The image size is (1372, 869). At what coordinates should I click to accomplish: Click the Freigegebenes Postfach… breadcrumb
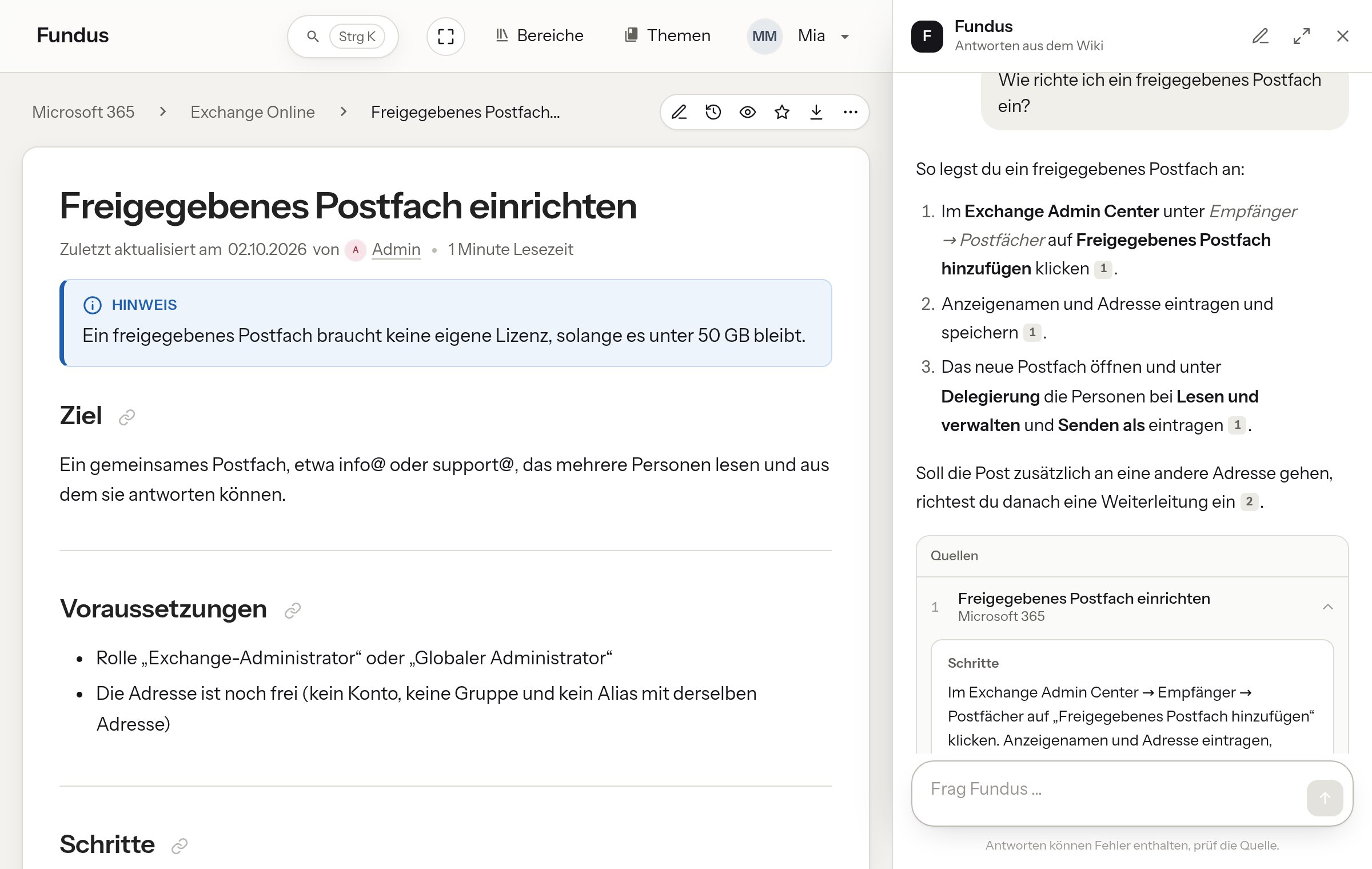pyautogui.click(x=465, y=112)
